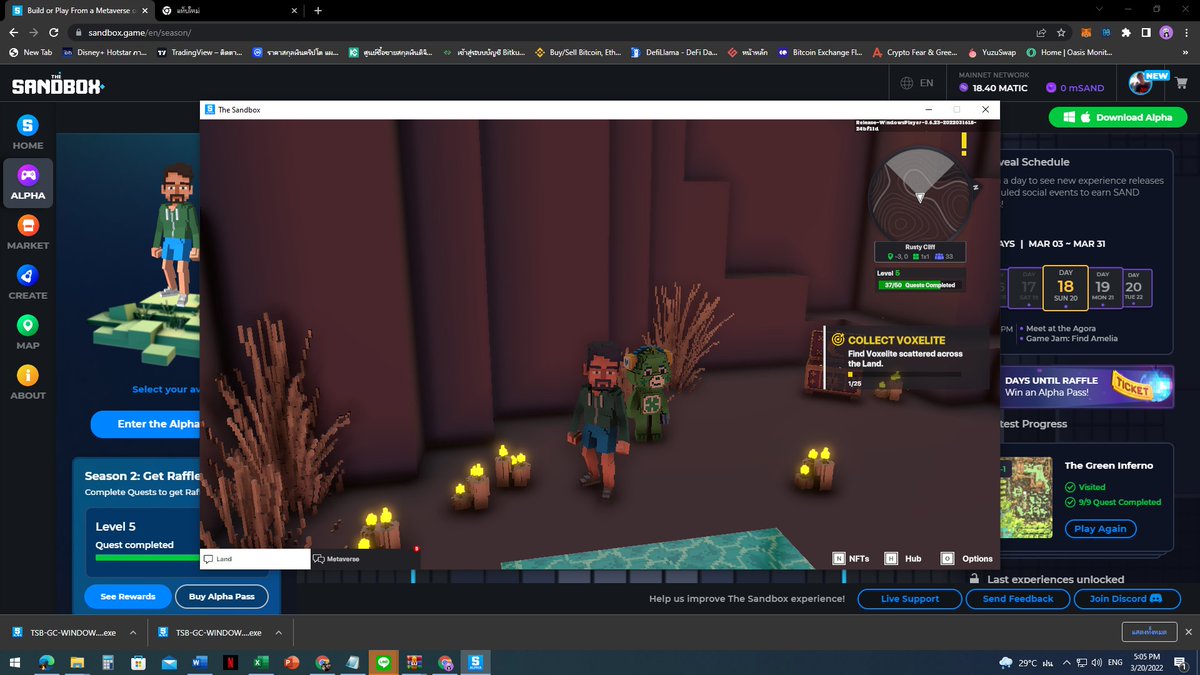Click the Send Feedback button

point(1018,598)
